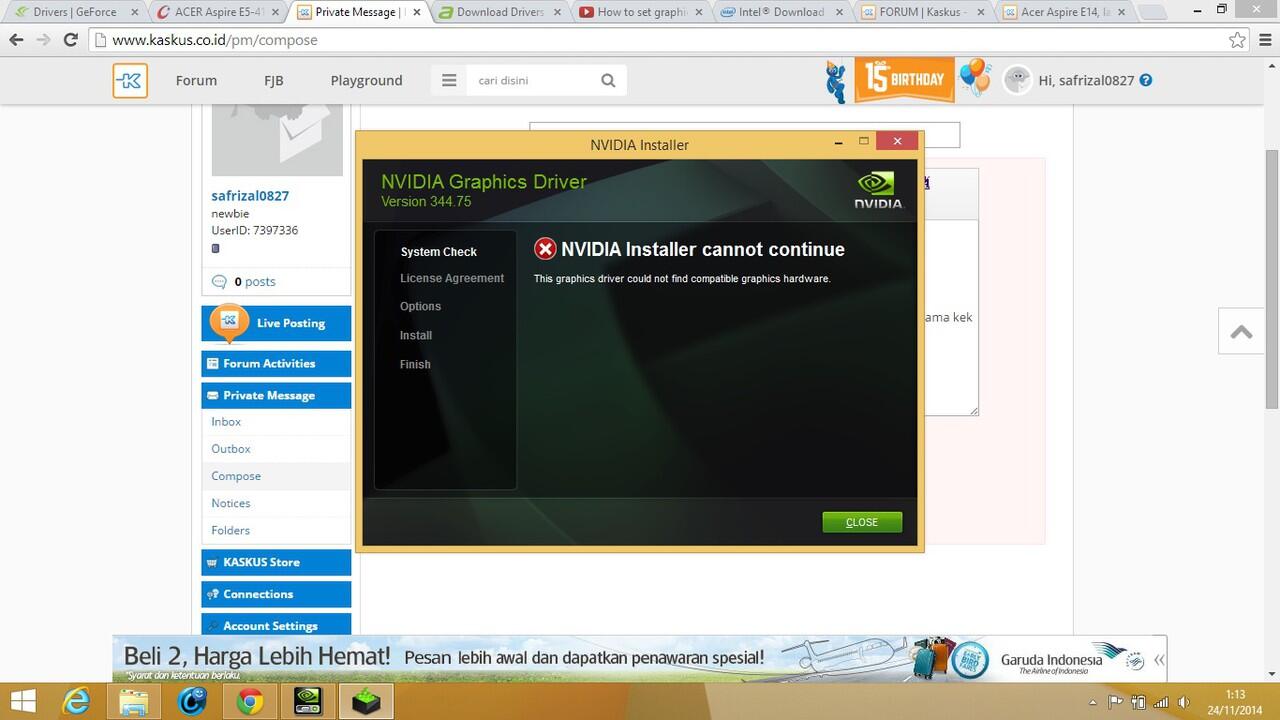Open the NVIDIA installer taskbar icon
The height and width of the screenshot is (720, 1280).
pos(366,702)
